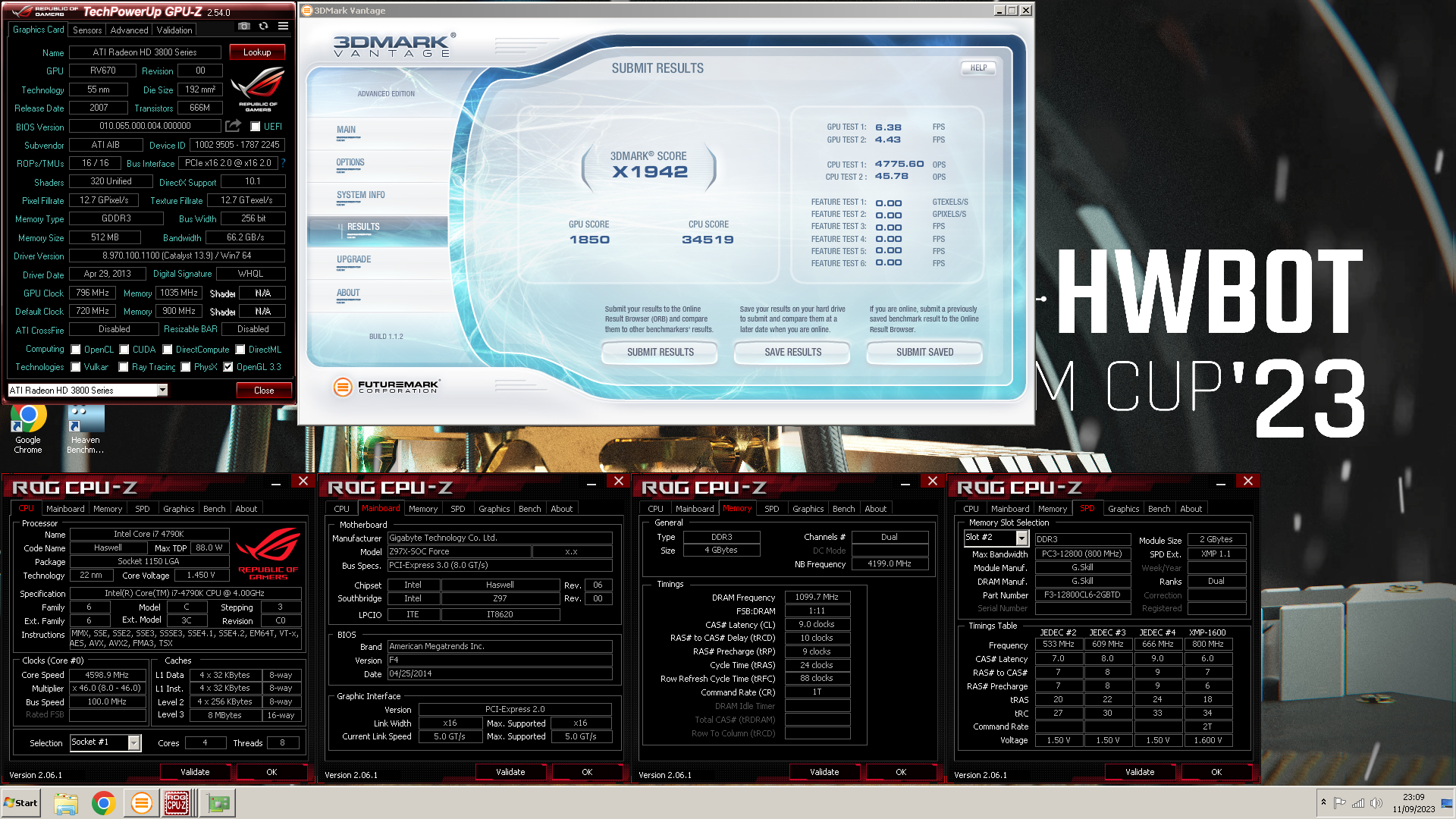Click the HELP button in 3DMark Vantage

click(979, 67)
